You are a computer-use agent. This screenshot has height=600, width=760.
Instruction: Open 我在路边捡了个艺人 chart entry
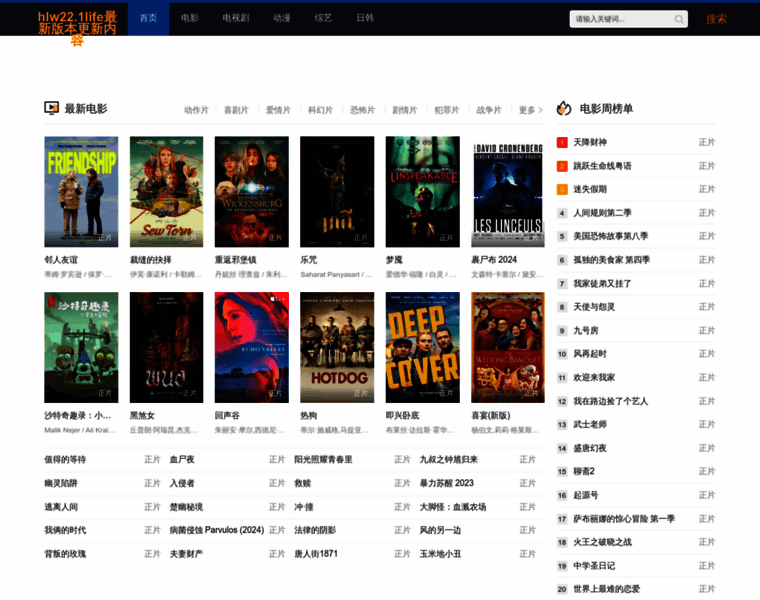(x=611, y=402)
